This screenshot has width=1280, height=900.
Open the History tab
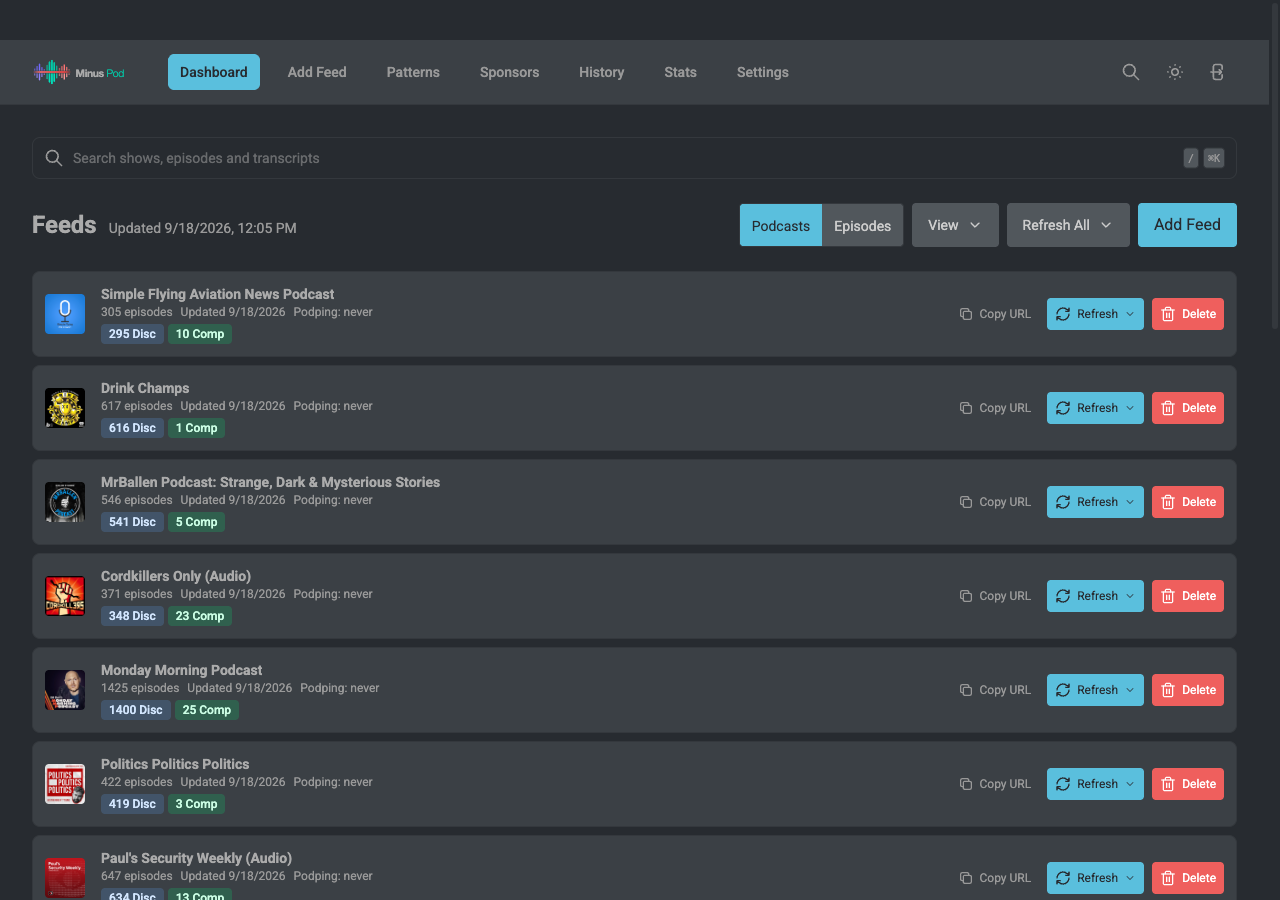[x=601, y=72]
